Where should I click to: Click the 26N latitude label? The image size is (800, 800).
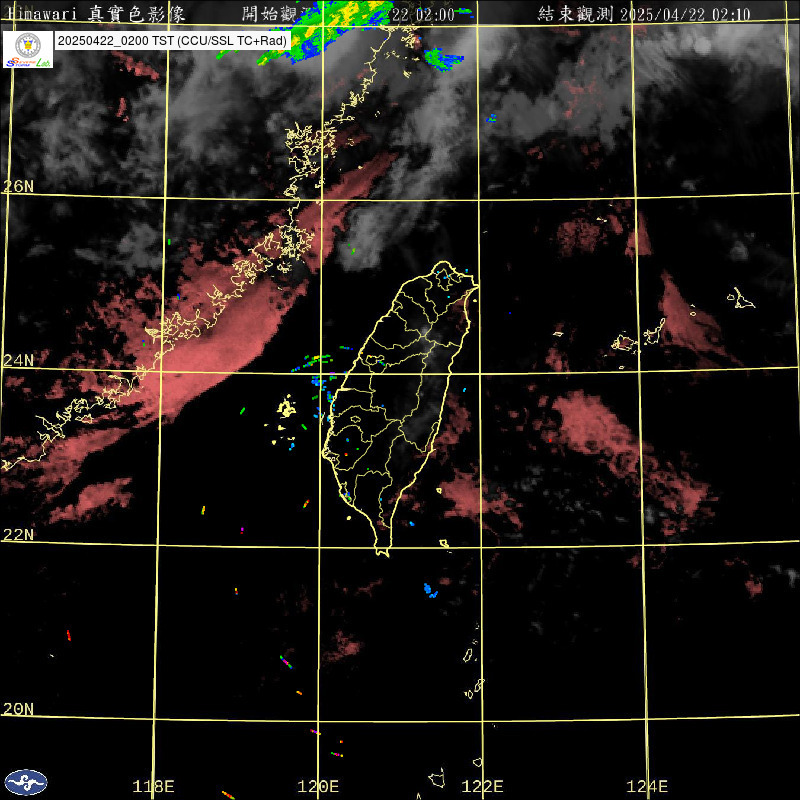point(18,186)
